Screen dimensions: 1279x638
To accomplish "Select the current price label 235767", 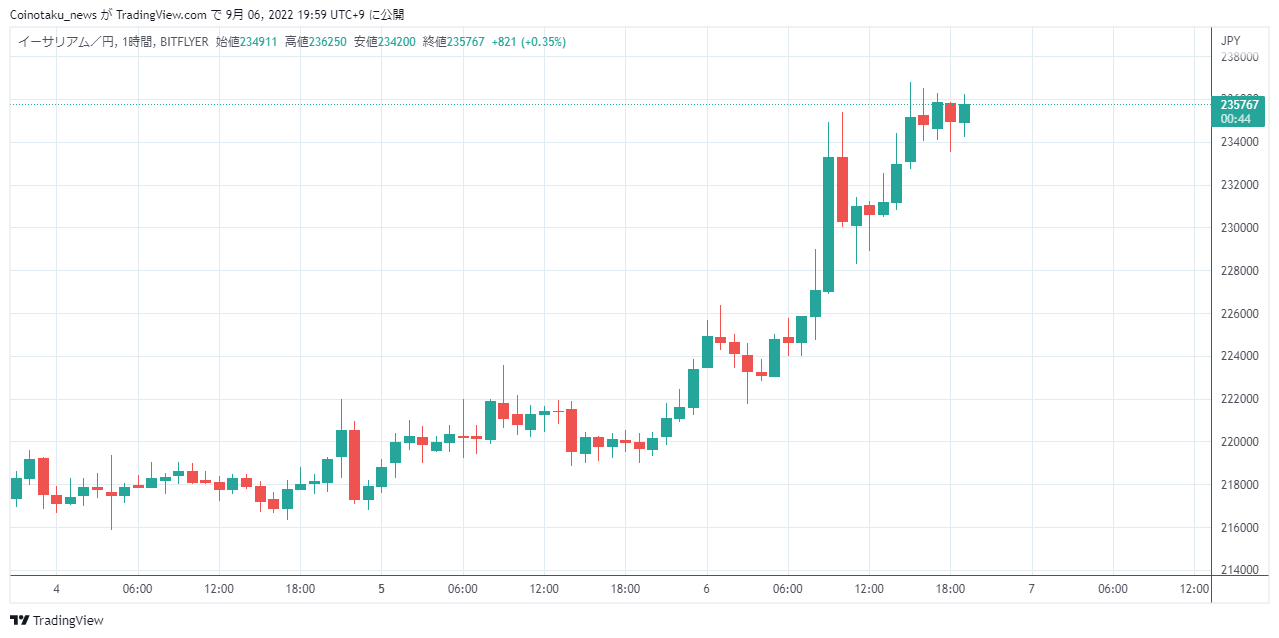I will (1240, 104).
